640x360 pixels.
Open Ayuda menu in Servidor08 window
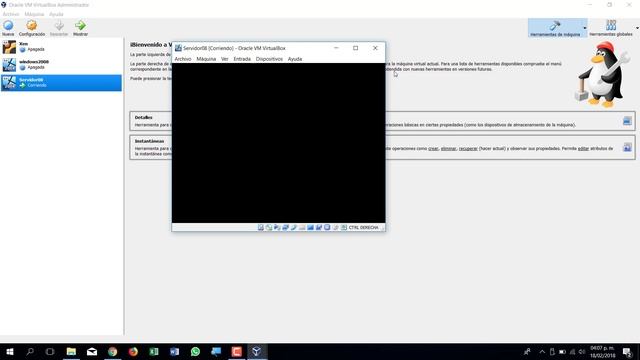[295, 59]
